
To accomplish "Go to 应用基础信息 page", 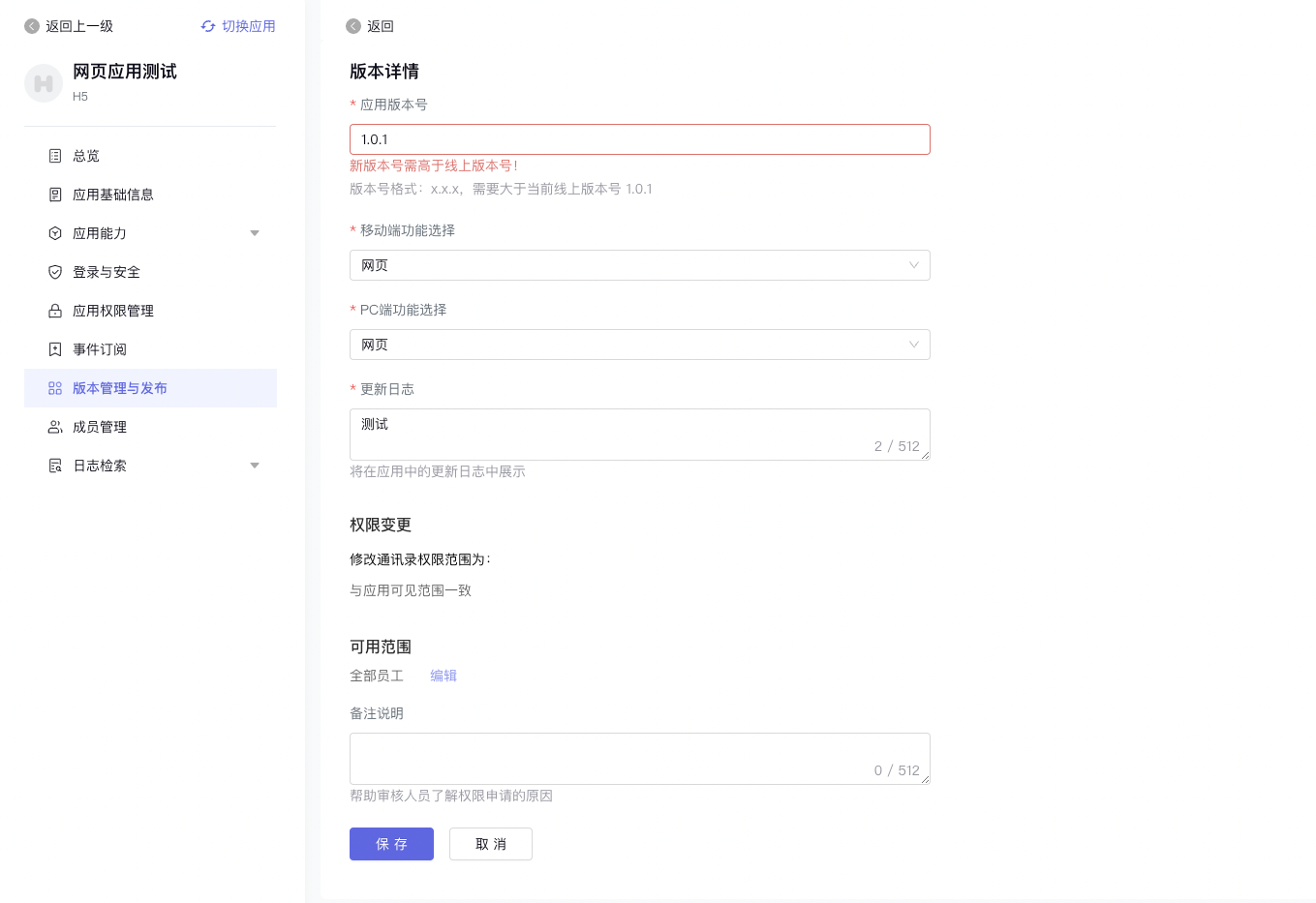I will (x=150, y=195).
